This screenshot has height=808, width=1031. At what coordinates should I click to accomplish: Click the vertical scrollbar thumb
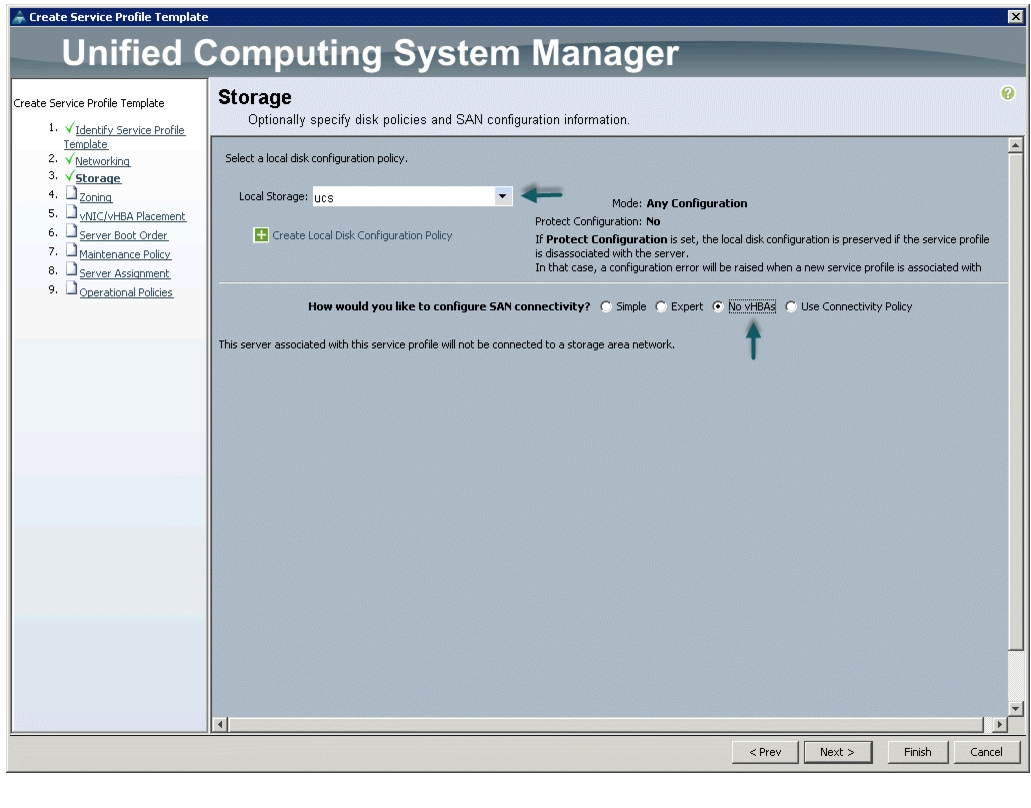pos(1015,401)
